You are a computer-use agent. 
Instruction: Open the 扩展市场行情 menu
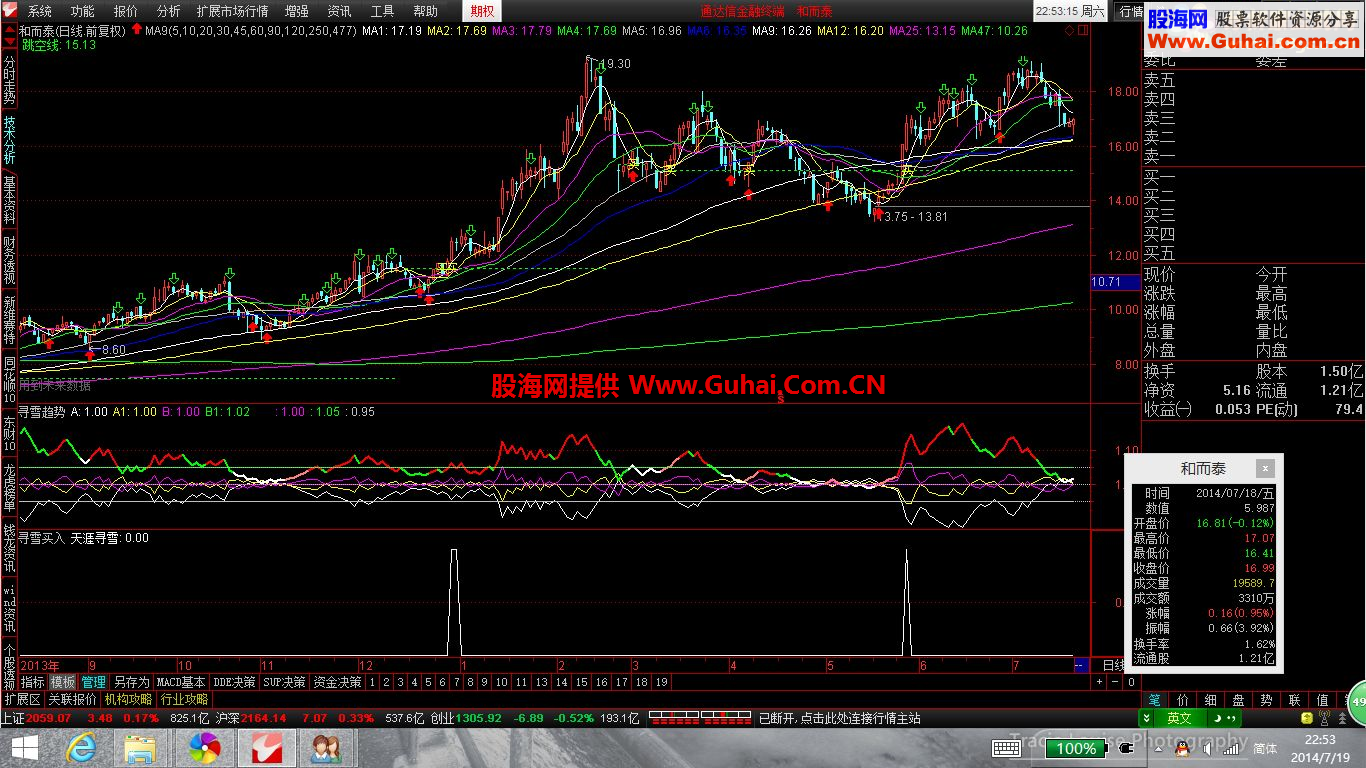(x=232, y=11)
